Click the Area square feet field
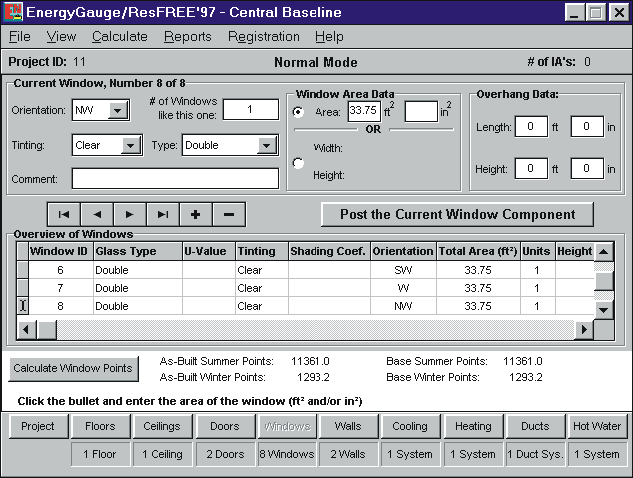This screenshot has width=633, height=478. click(364, 111)
